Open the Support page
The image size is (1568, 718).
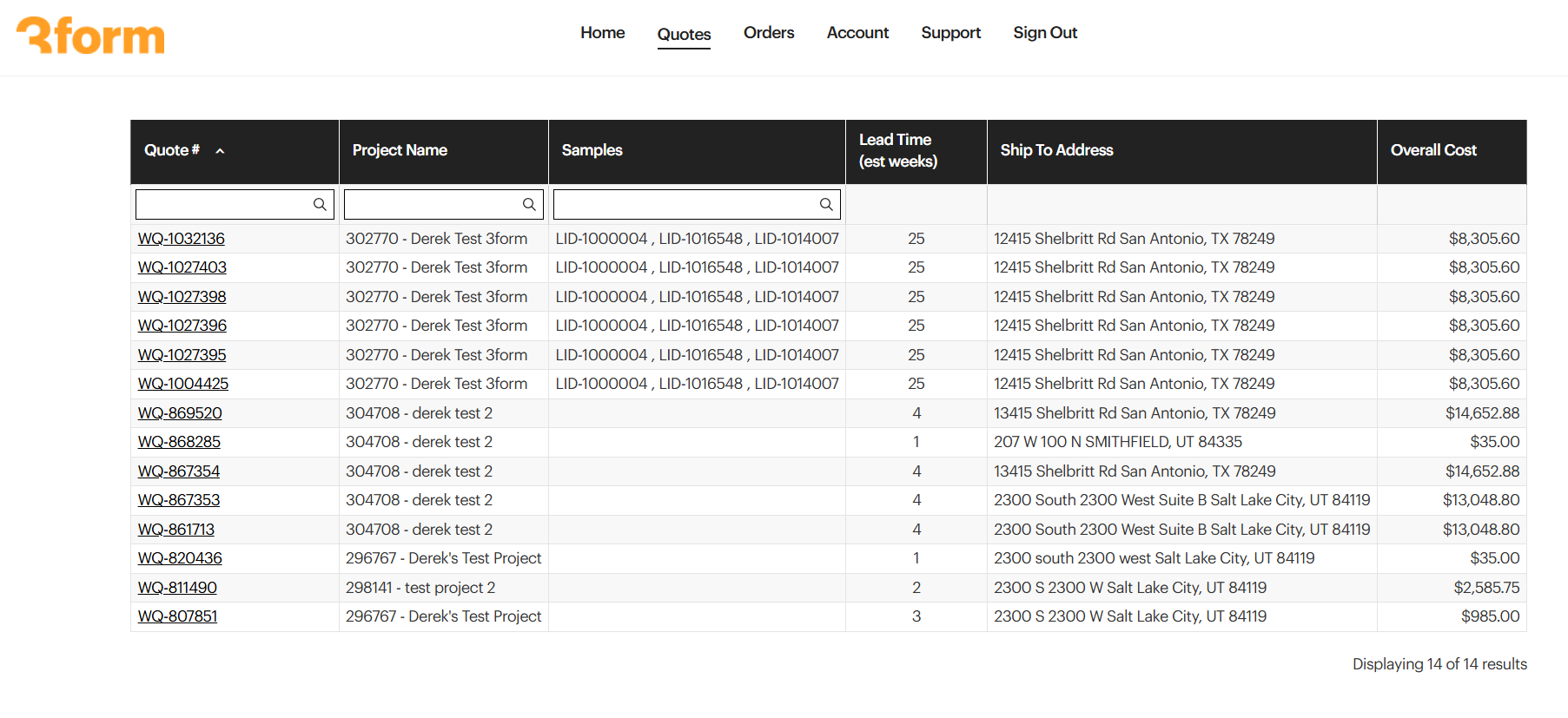click(x=950, y=33)
